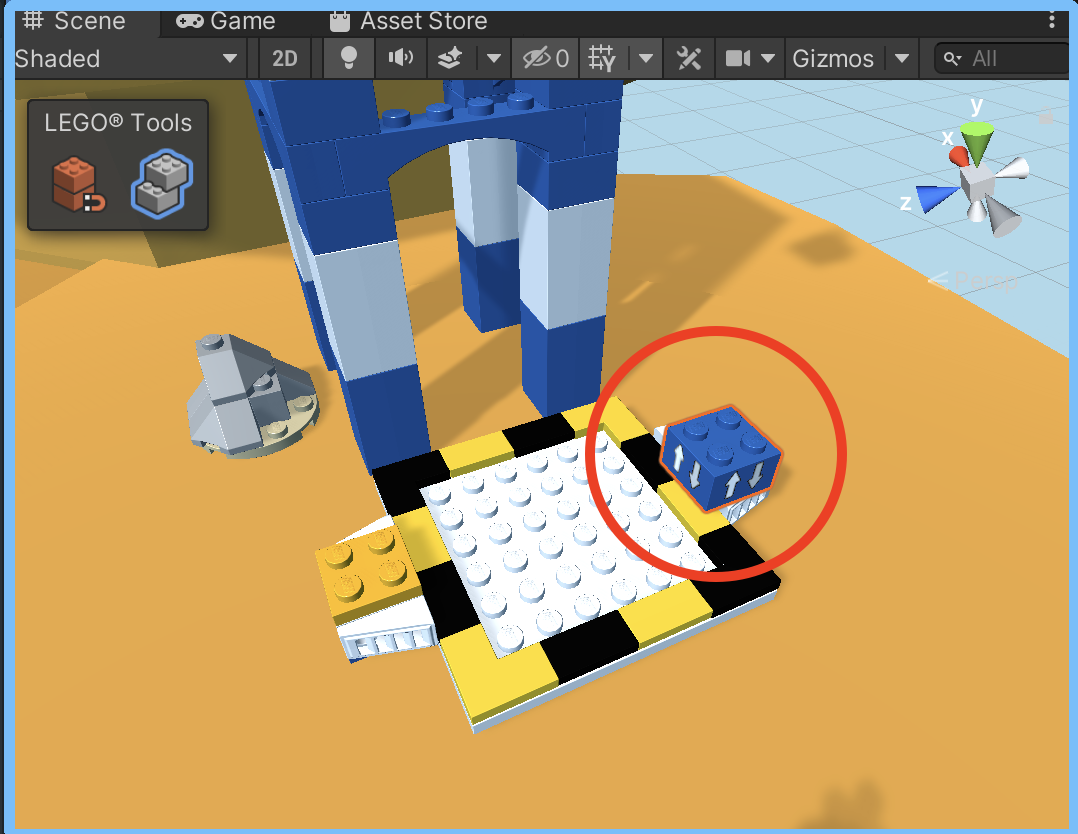Click the scene search field
The image size is (1078, 834).
(x=1002, y=59)
